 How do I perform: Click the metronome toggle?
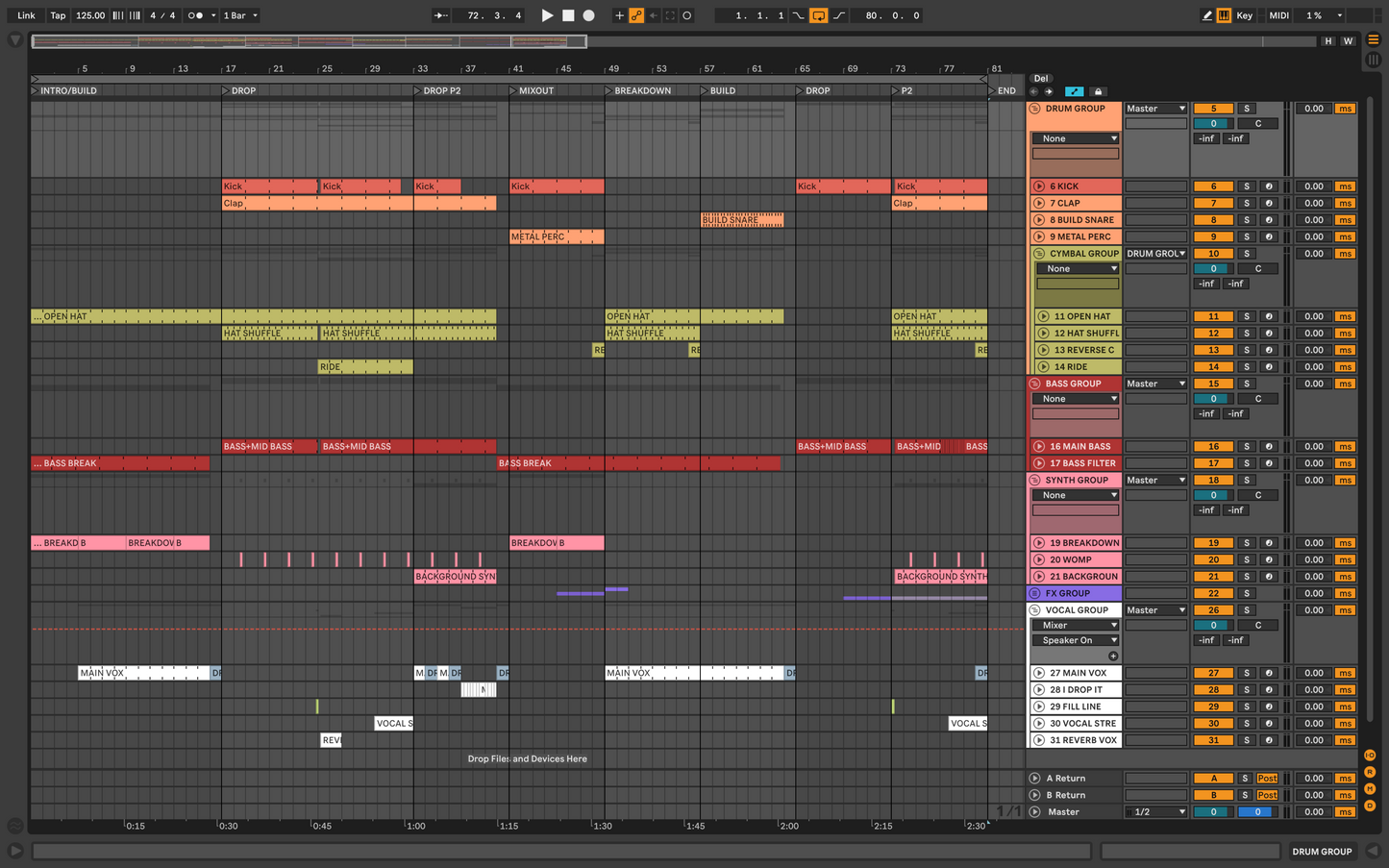click(x=195, y=15)
